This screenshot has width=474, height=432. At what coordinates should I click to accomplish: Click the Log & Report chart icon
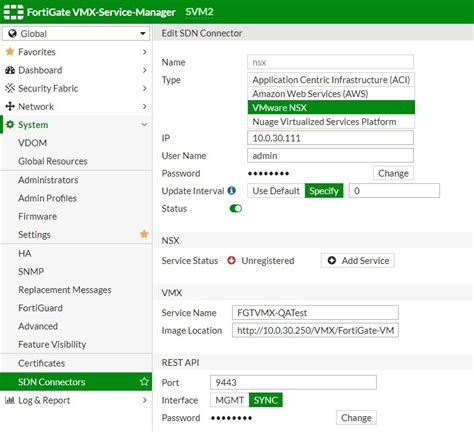[x=10, y=400]
